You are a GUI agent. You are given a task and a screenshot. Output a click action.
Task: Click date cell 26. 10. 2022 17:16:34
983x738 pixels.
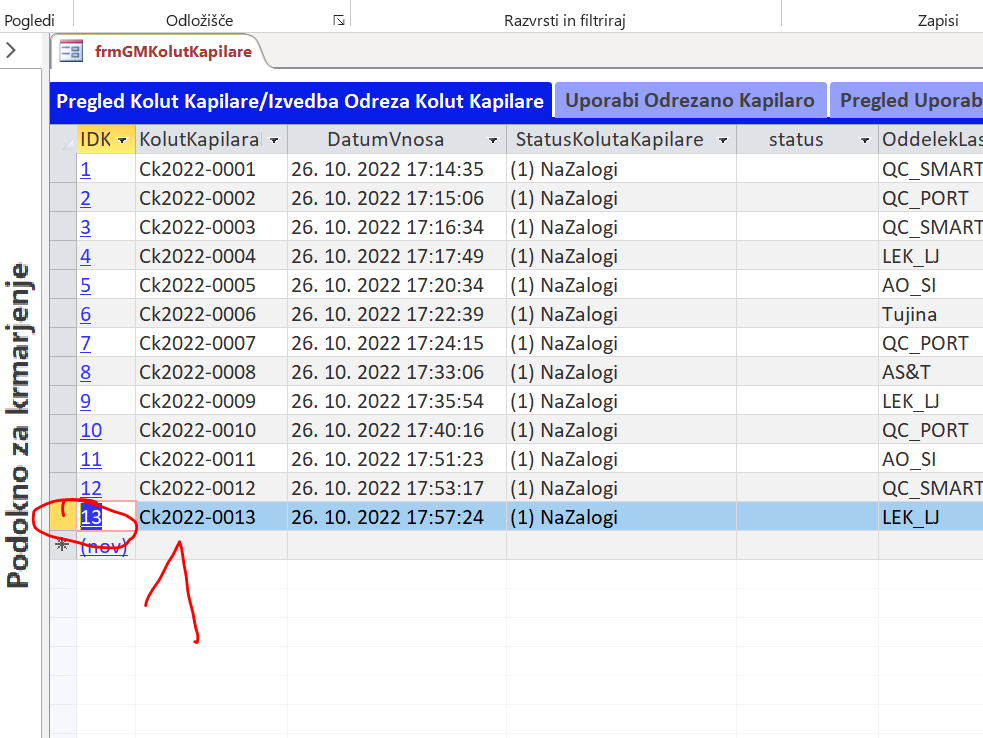pyautogui.click(x=397, y=227)
